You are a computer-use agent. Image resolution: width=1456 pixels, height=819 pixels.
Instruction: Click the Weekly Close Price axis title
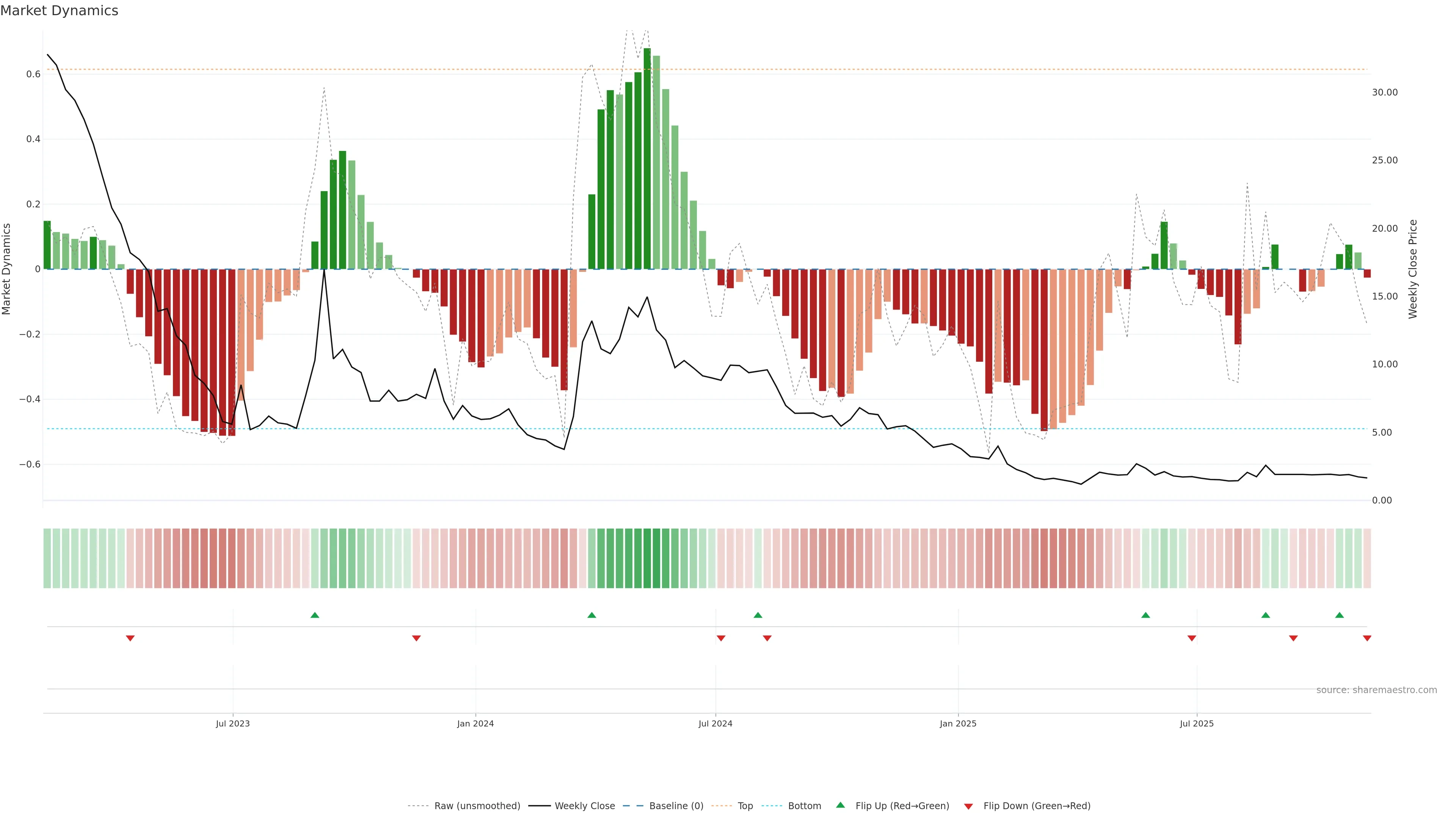click(1412, 269)
